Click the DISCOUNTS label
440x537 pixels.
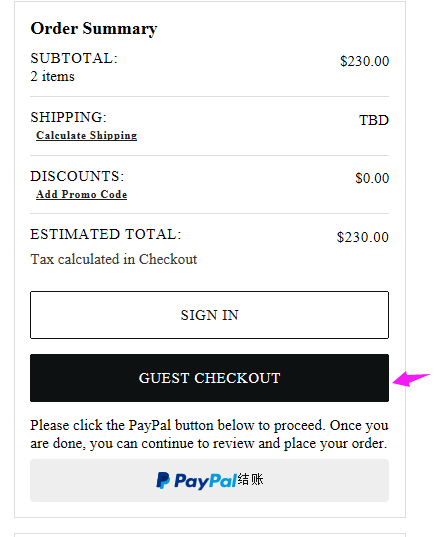[x=77, y=176]
